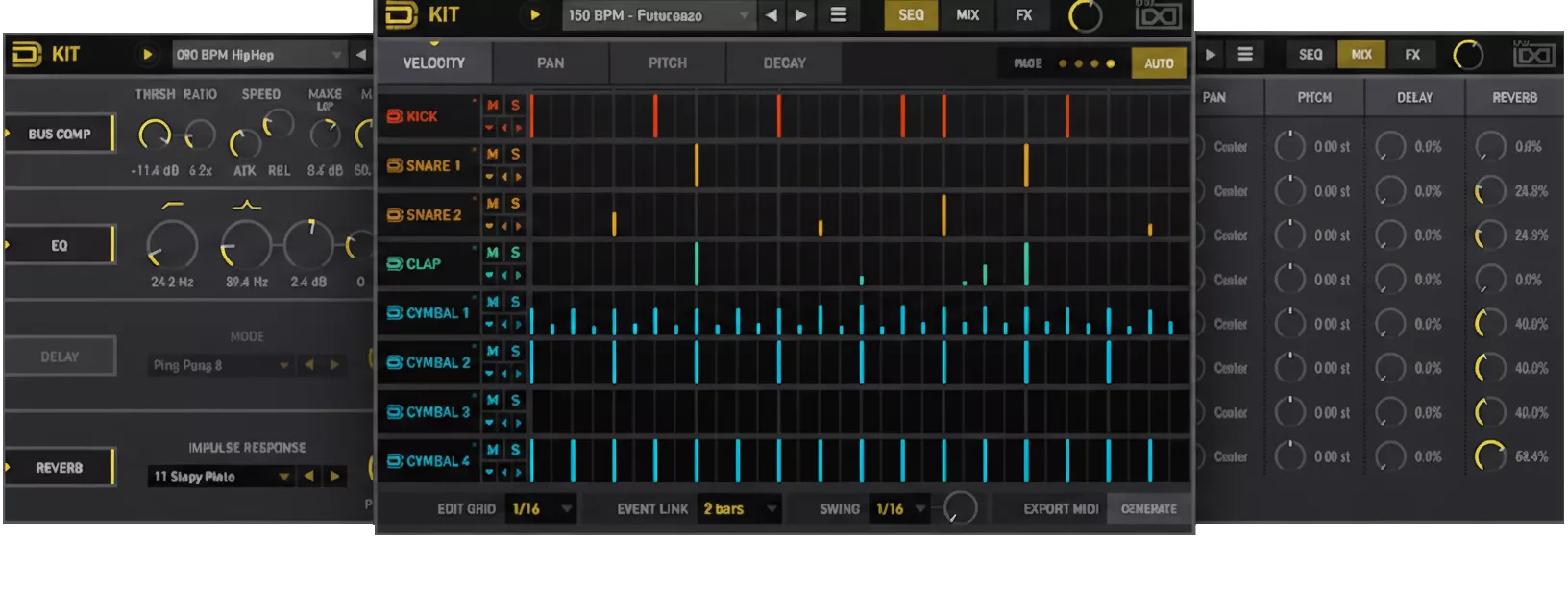This screenshot has height=615, width=1568.
Task: Go to next preset in sequencer window
Action: coord(800,15)
